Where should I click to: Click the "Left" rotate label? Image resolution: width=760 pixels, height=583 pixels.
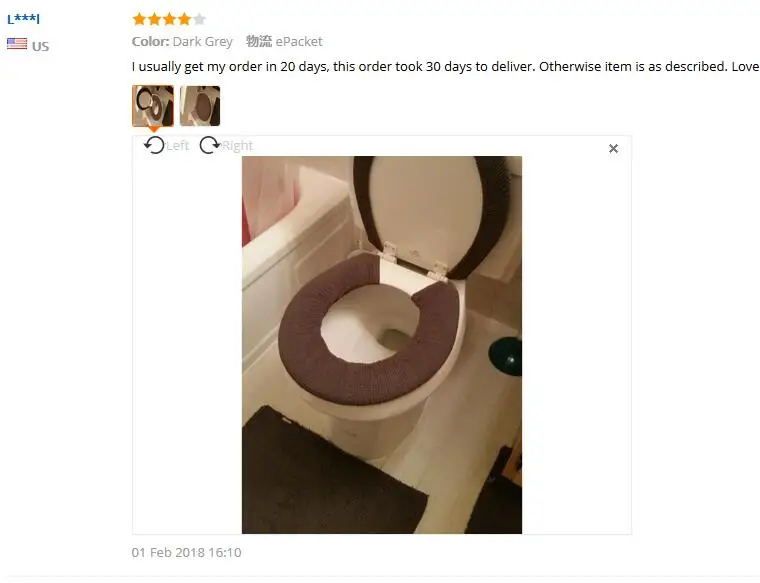[x=177, y=145]
